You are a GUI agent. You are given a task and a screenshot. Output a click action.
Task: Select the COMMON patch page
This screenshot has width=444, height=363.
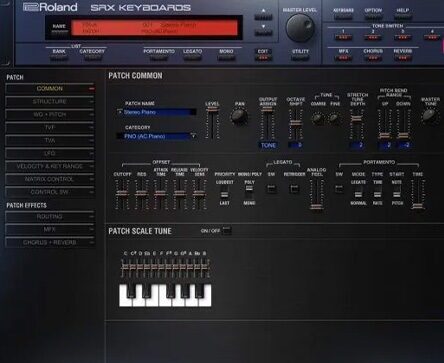[x=50, y=89]
